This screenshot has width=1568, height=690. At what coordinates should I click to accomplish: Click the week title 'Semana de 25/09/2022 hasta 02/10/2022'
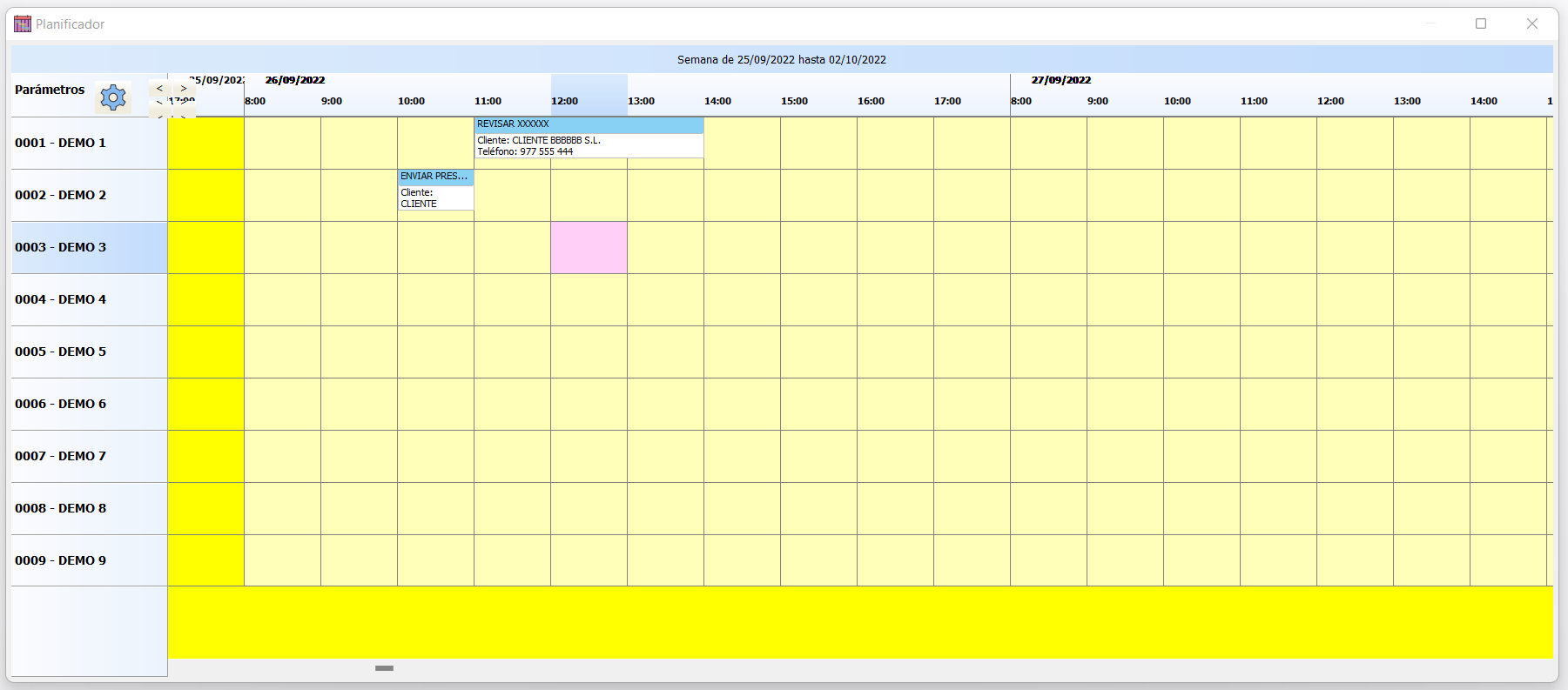[x=782, y=60]
